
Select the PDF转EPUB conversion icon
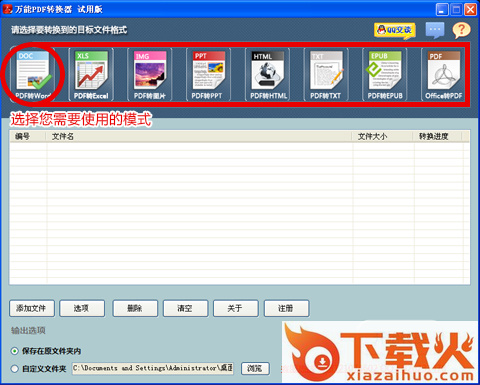coord(385,74)
